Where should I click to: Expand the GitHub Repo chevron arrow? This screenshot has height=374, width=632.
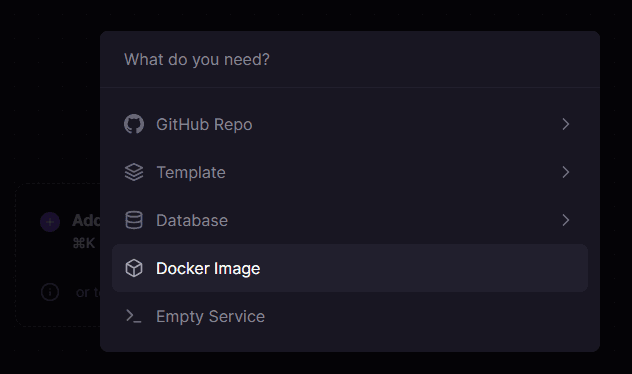[x=566, y=124]
